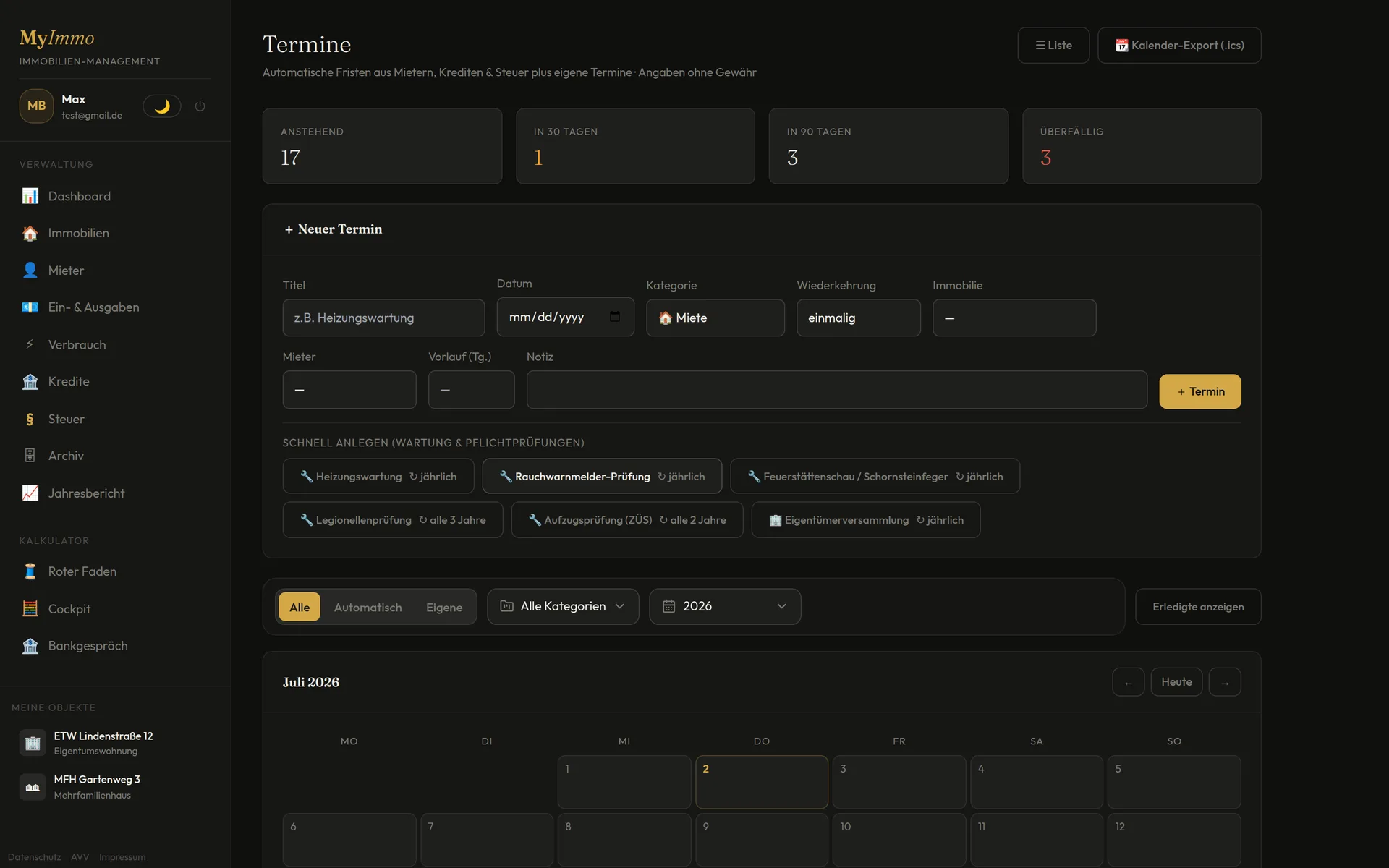Click the Überfällig stat card
Image resolution: width=1389 pixels, height=868 pixels.
(1142, 146)
